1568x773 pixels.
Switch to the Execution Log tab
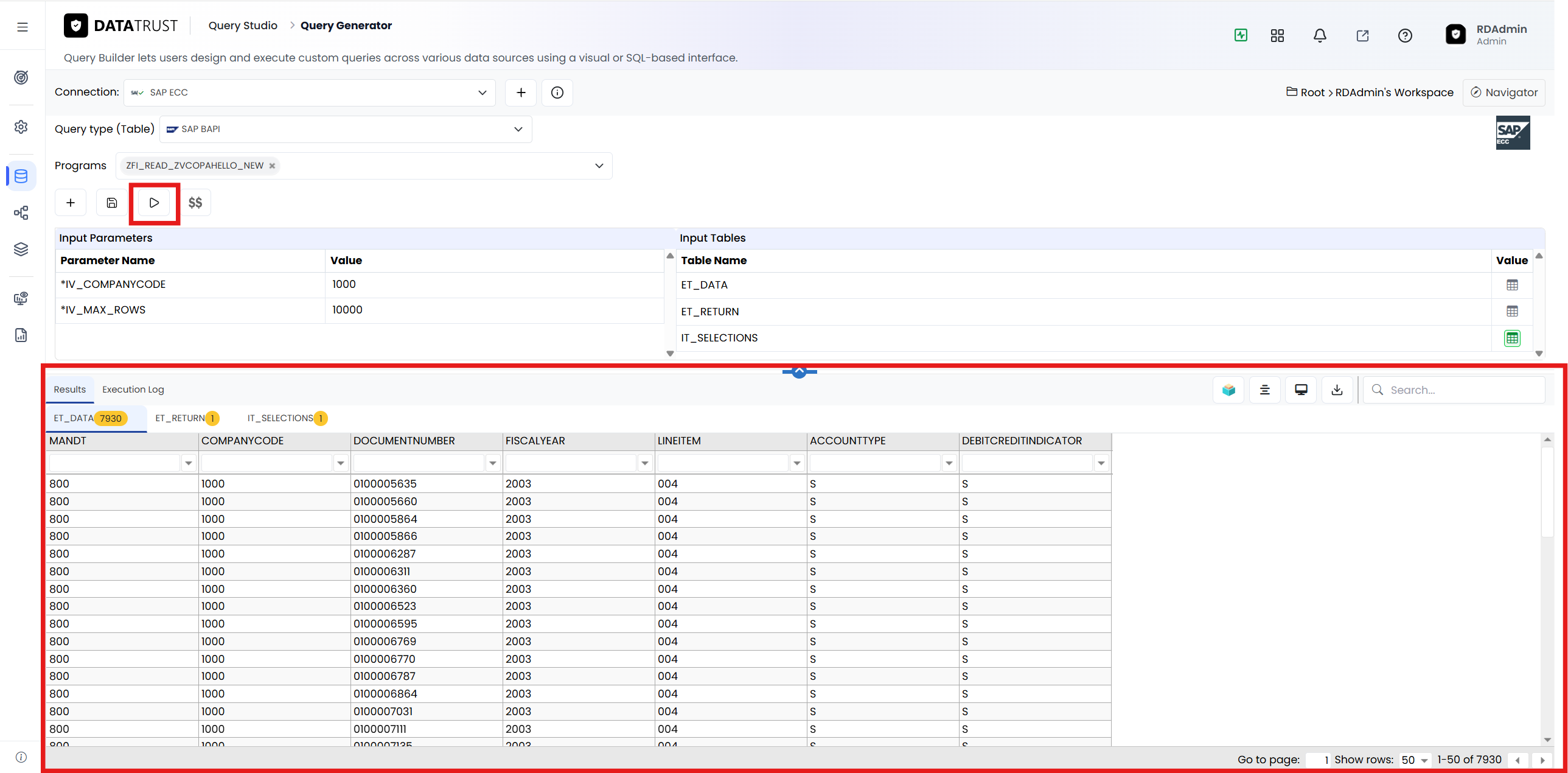tap(133, 390)
